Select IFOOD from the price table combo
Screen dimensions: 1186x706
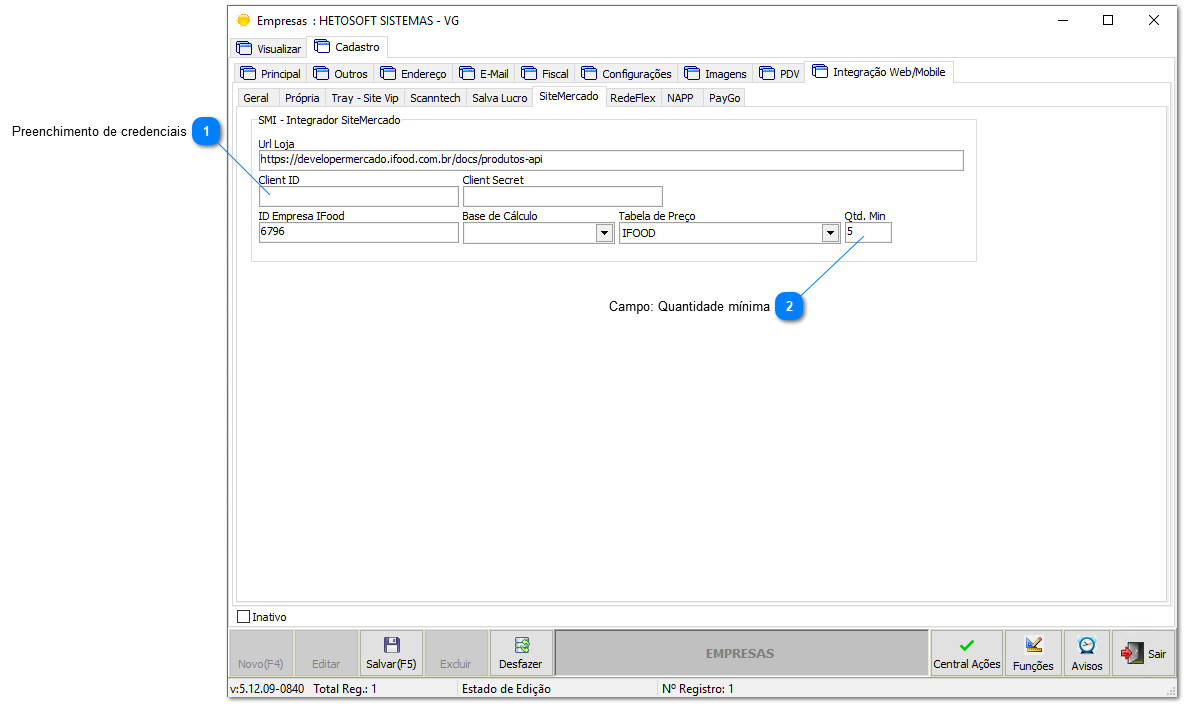720,232
